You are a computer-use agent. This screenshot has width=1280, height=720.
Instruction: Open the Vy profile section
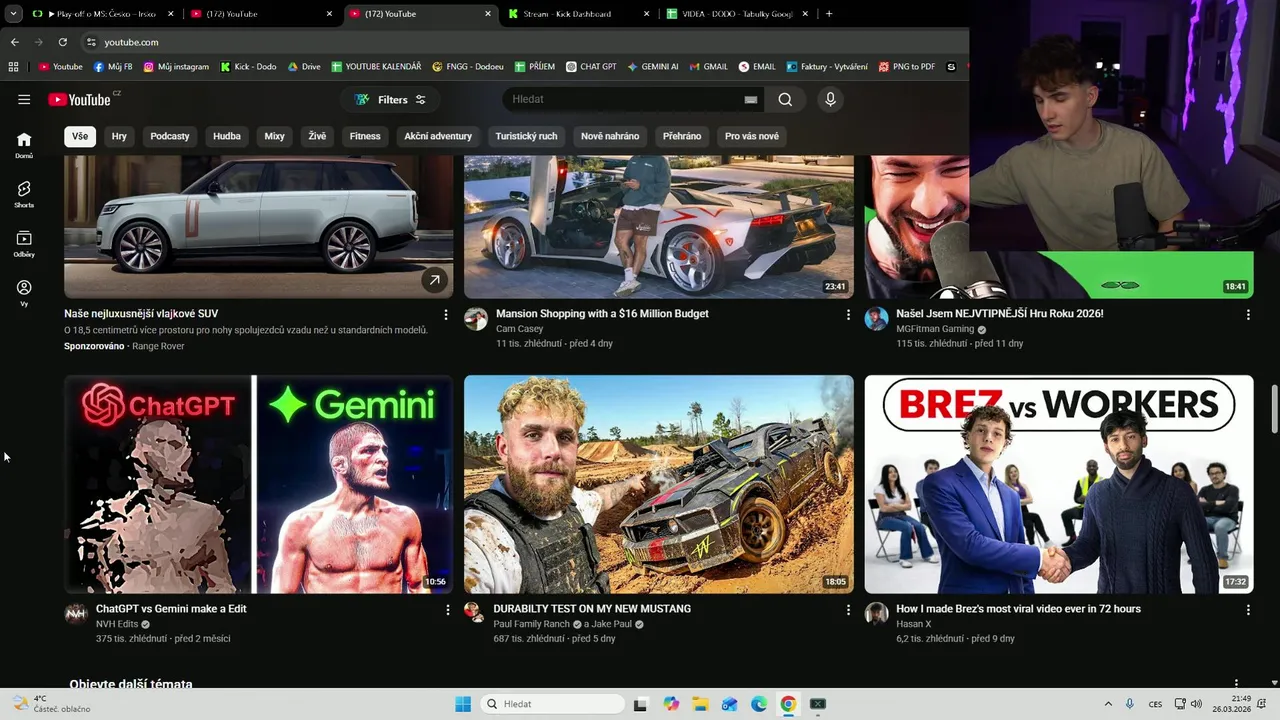pos(24,293)
